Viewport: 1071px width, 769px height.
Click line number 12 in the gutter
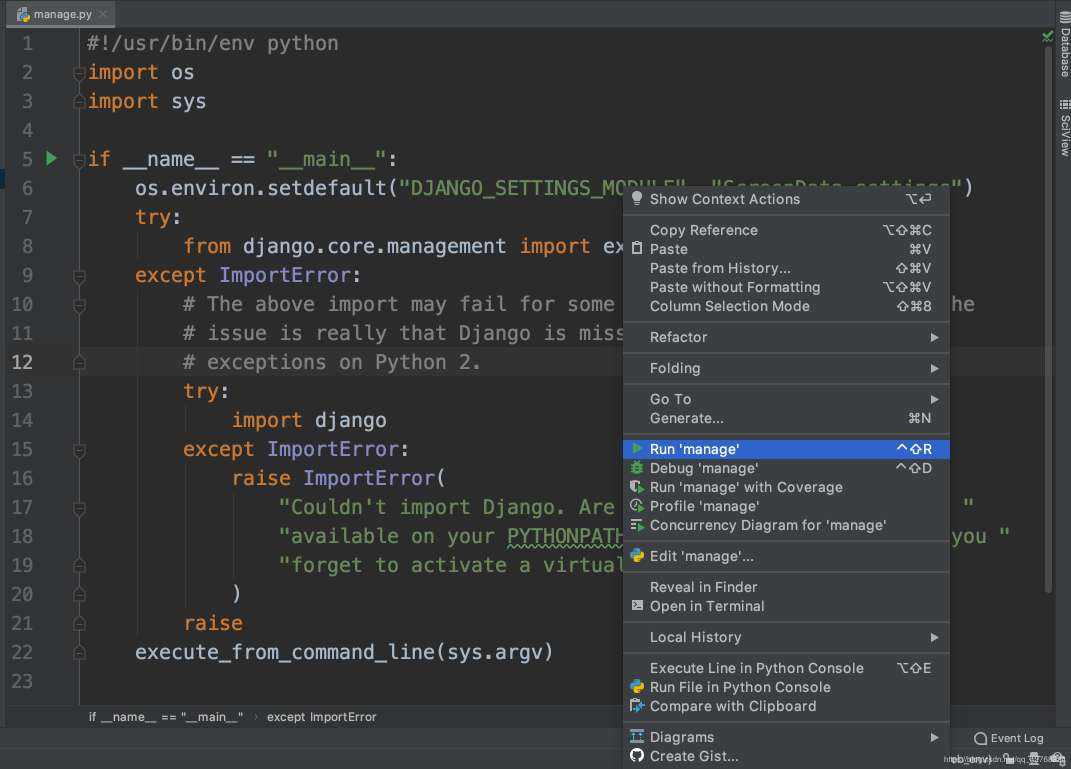(22, 362)
